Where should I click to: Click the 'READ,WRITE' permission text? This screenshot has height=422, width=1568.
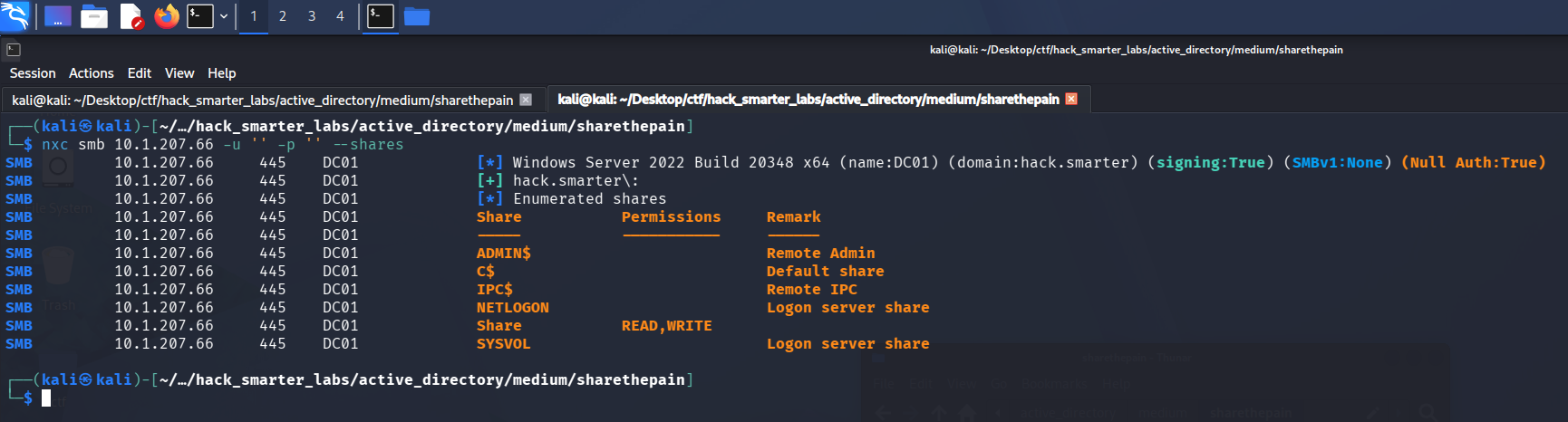(667, 326)
